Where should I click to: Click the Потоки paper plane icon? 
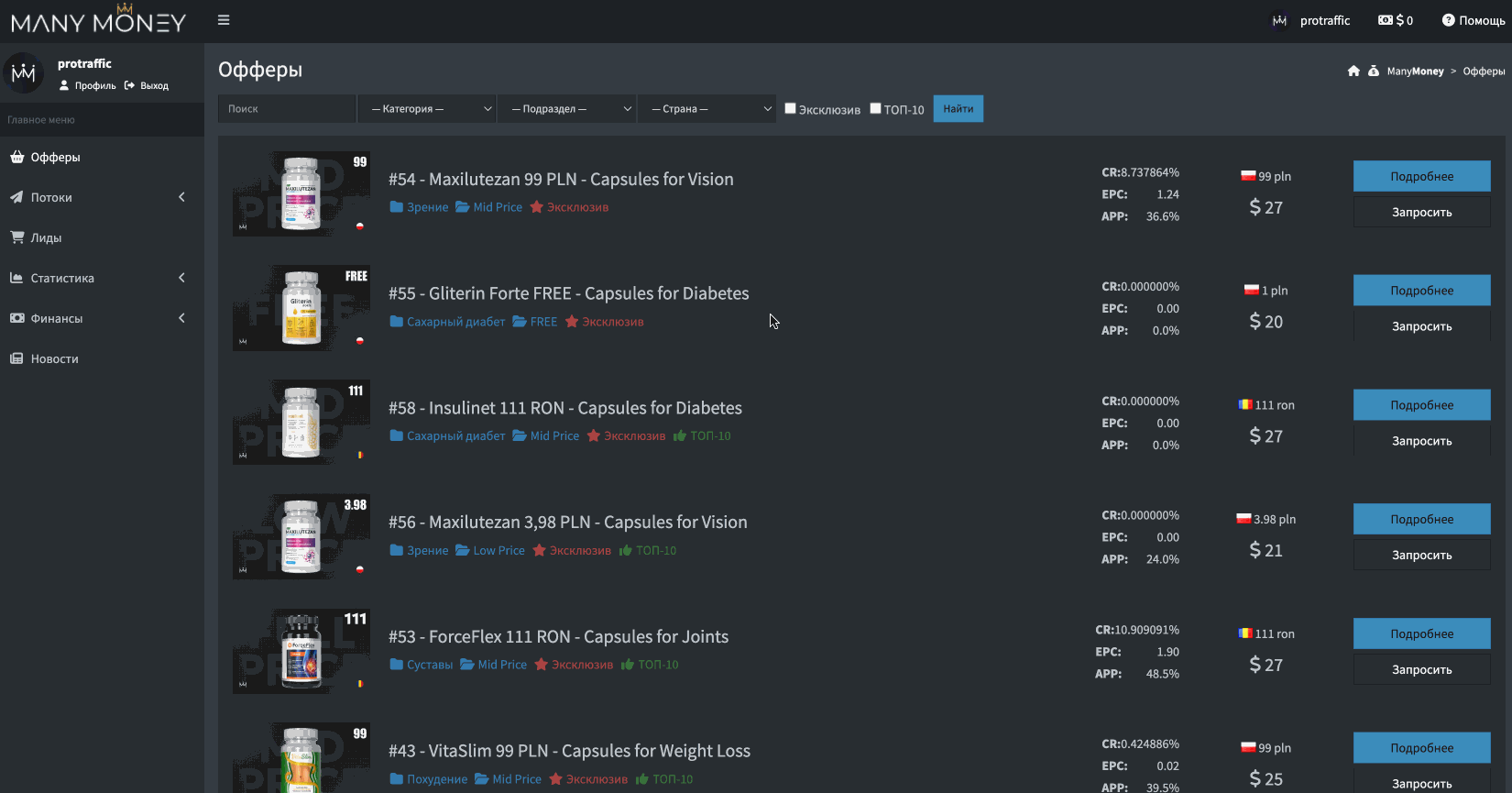[16, 197]
